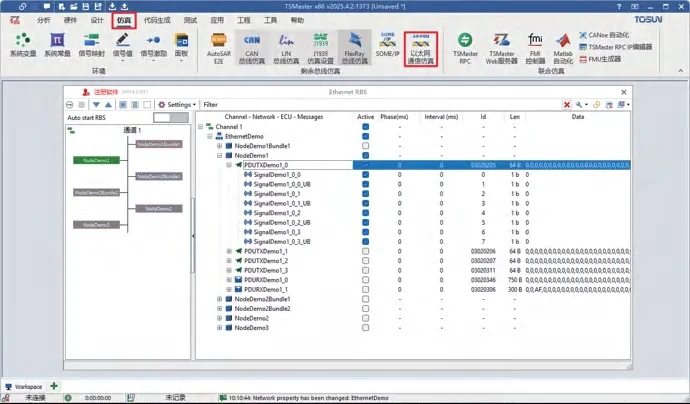Viewport: 690px width, 404px height.
Task: Collapse the ribbon with the chevron
Action: click(x=680, y=71)
